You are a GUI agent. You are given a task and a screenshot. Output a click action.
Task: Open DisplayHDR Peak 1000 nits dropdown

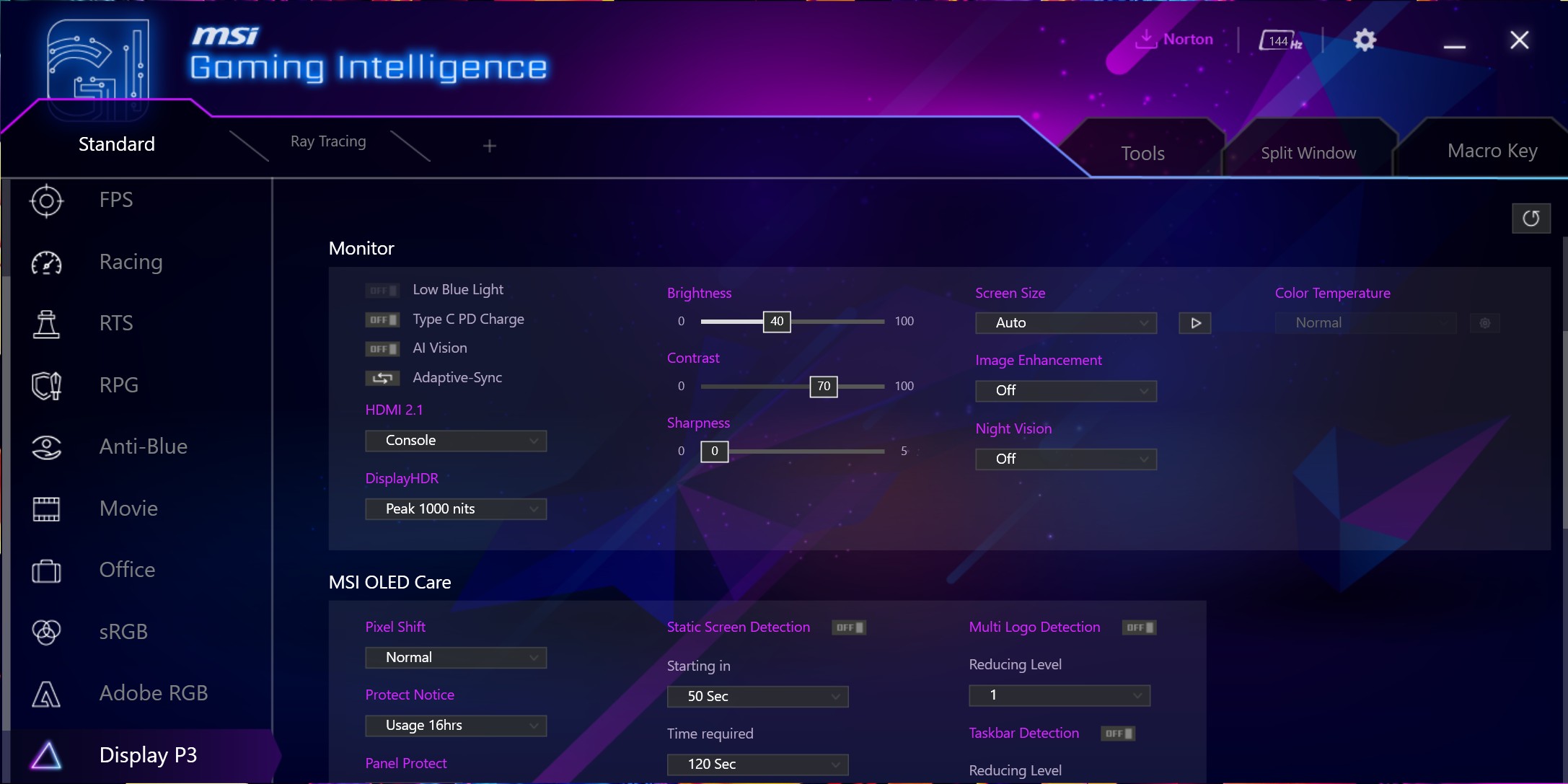[456, 509]
